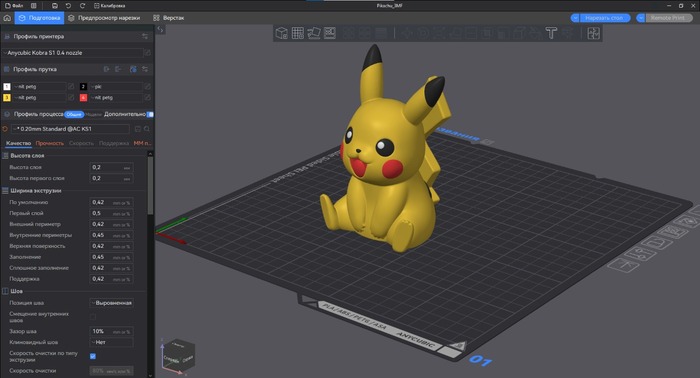Click the red filament 4 color swatch
Screen dimensions: 700x378
pyautogui.click(x=83, y=97)
